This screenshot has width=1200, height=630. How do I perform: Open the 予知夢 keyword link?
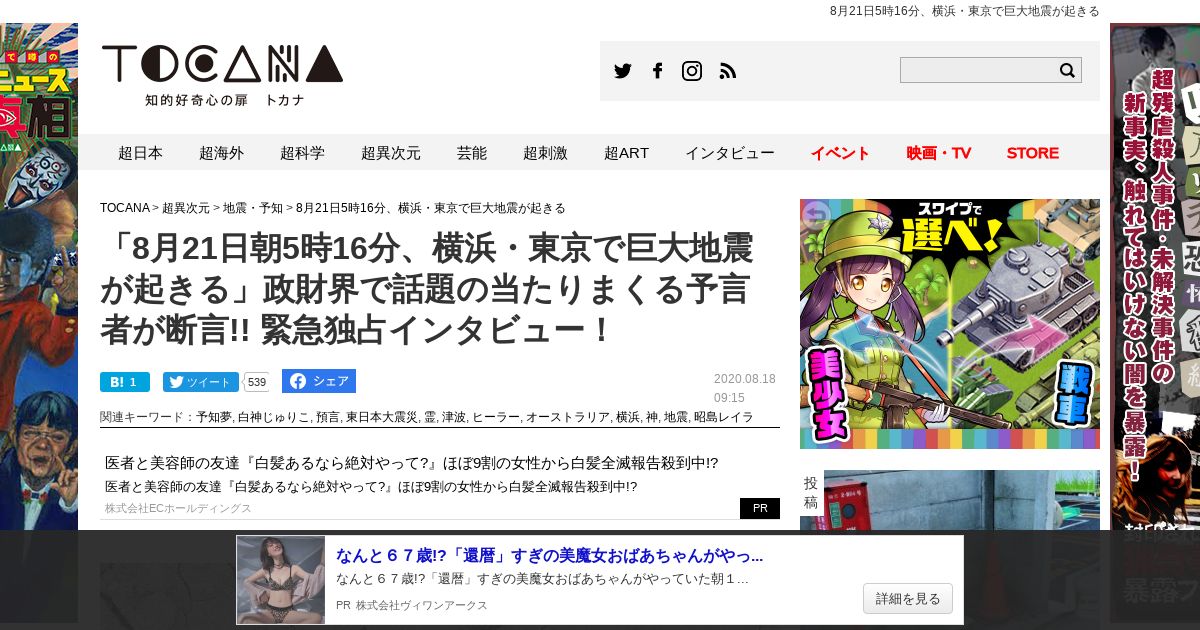click(214, 417)
